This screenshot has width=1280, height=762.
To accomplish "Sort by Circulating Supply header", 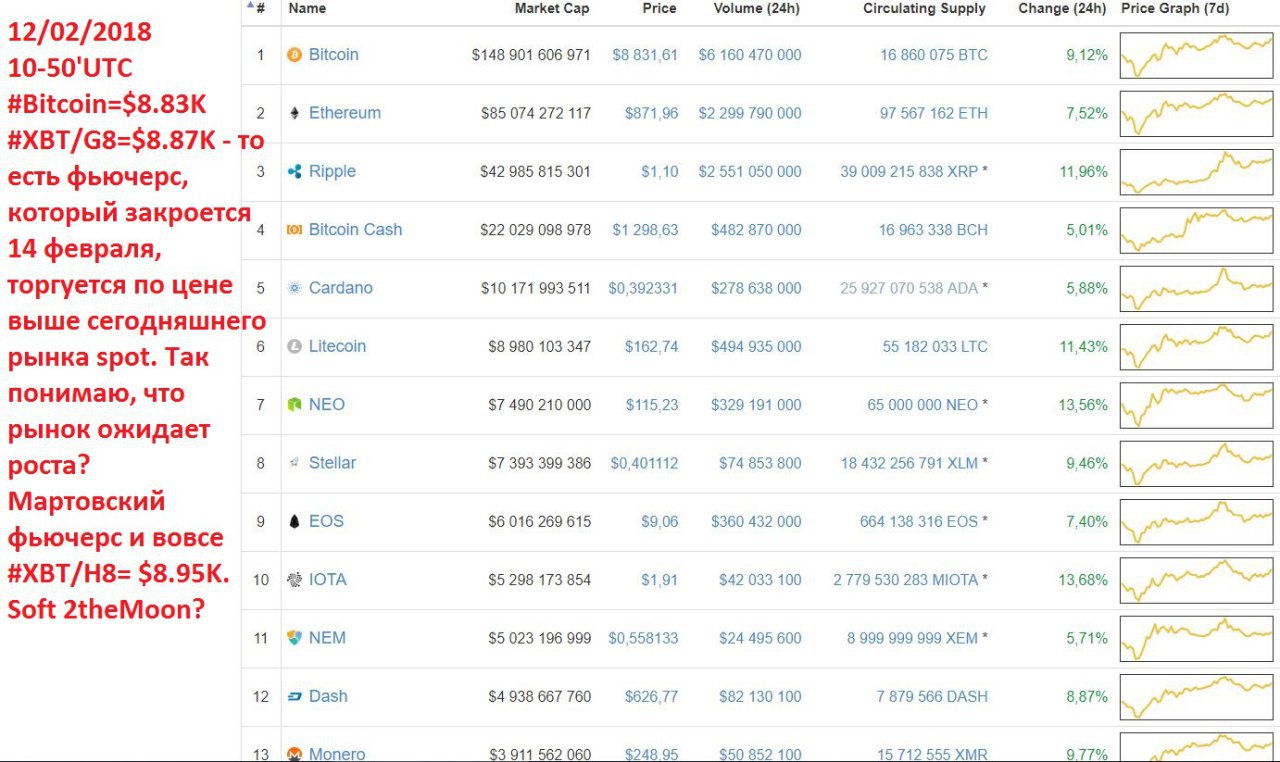I will [x=925, y=8].
